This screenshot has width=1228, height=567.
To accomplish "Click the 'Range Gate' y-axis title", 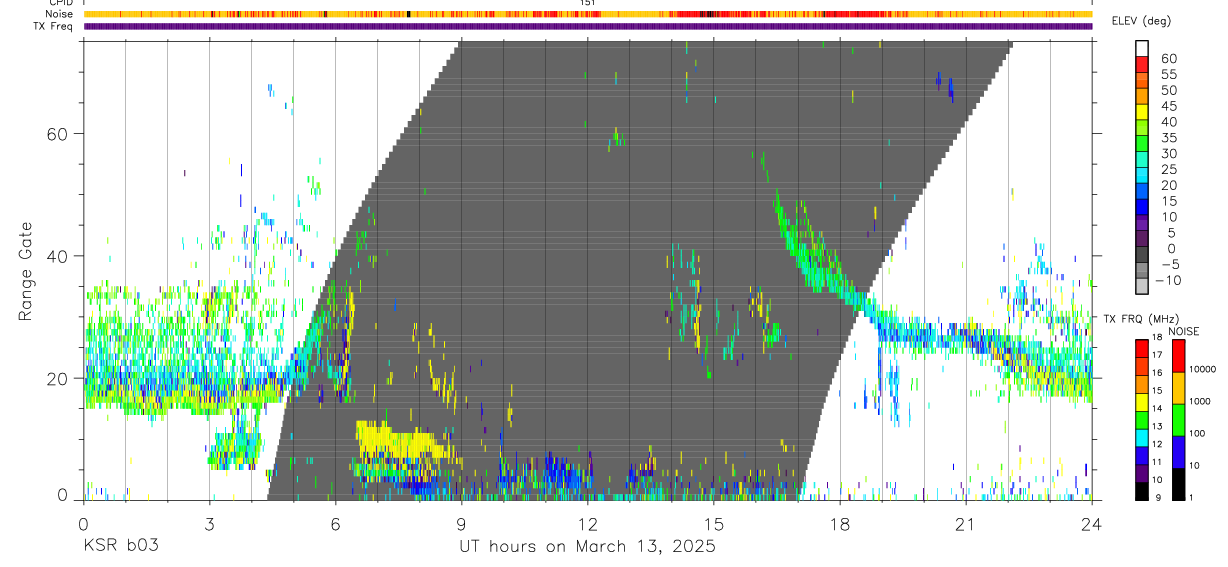I will (27, 270).
